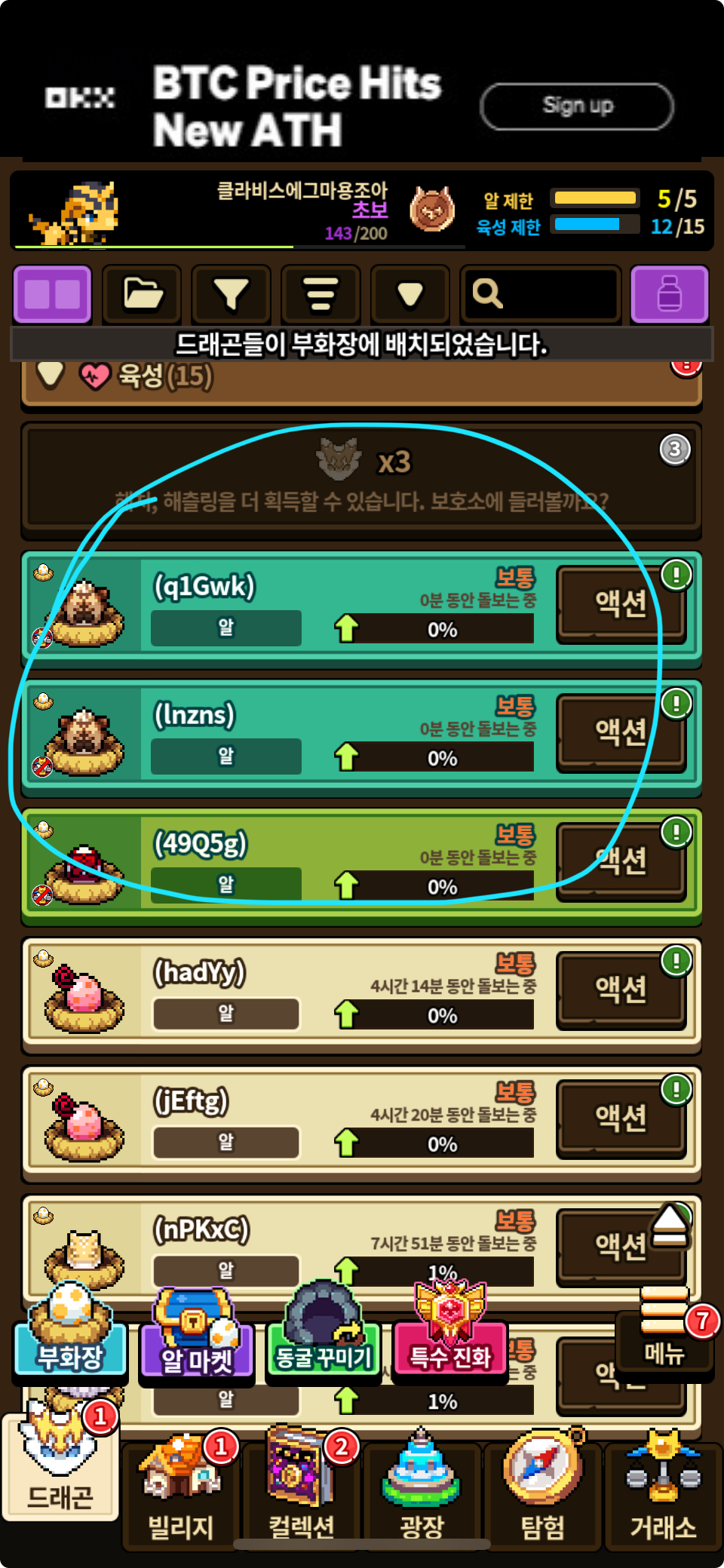
Task: Click Sign up on the OKX ad
Action: [x=577, y=106]
